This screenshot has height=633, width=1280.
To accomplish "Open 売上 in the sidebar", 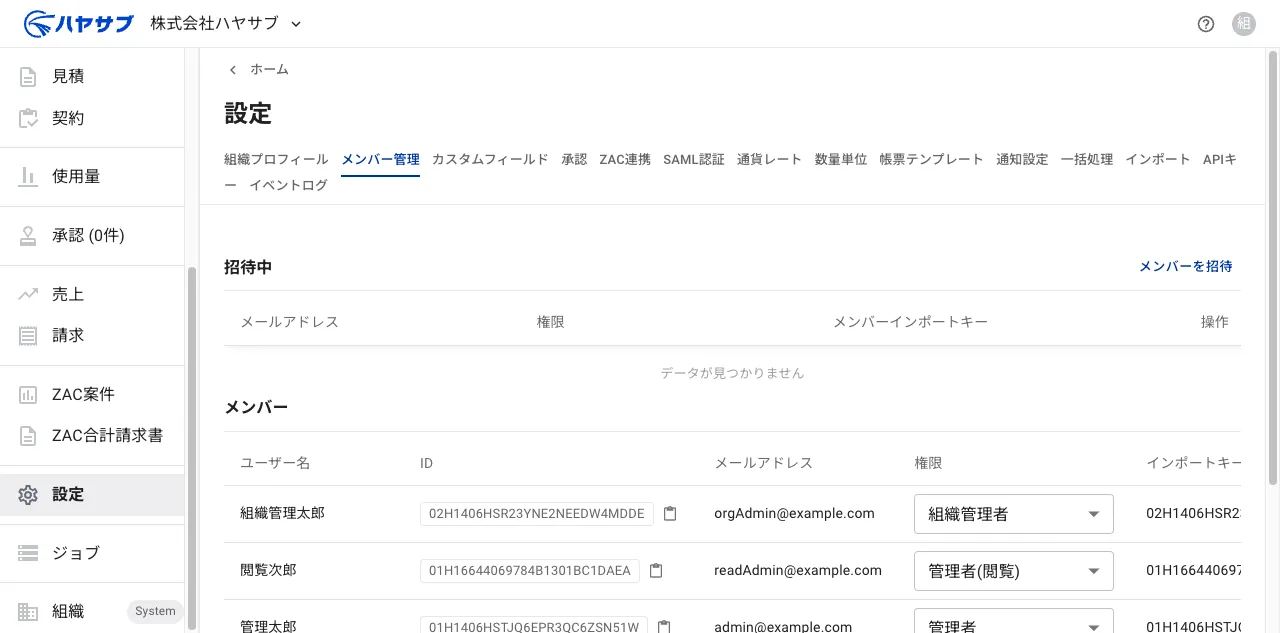I will [x=92, y=294].
